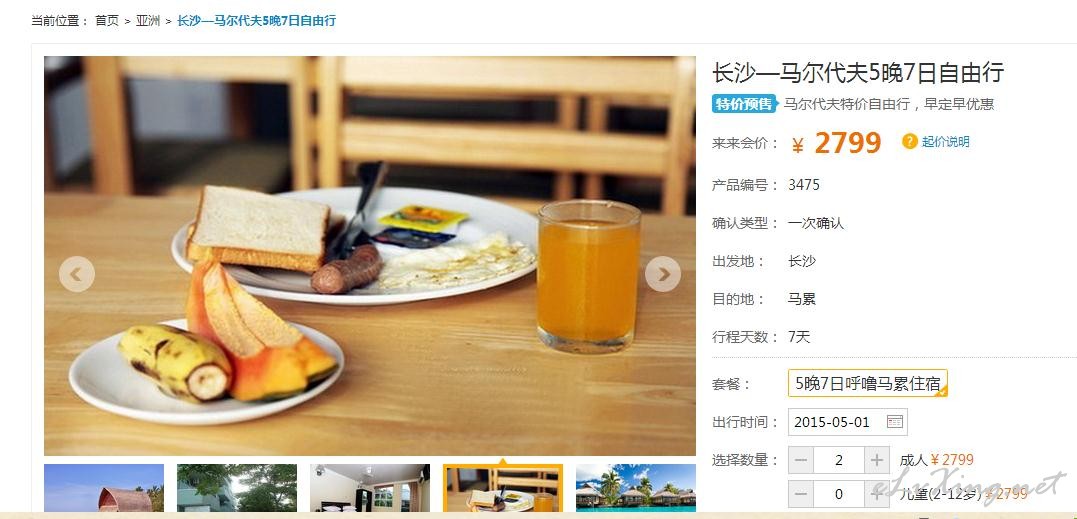
Task: Open 亚洲 breadcrumb link
Action: (148, 21)
